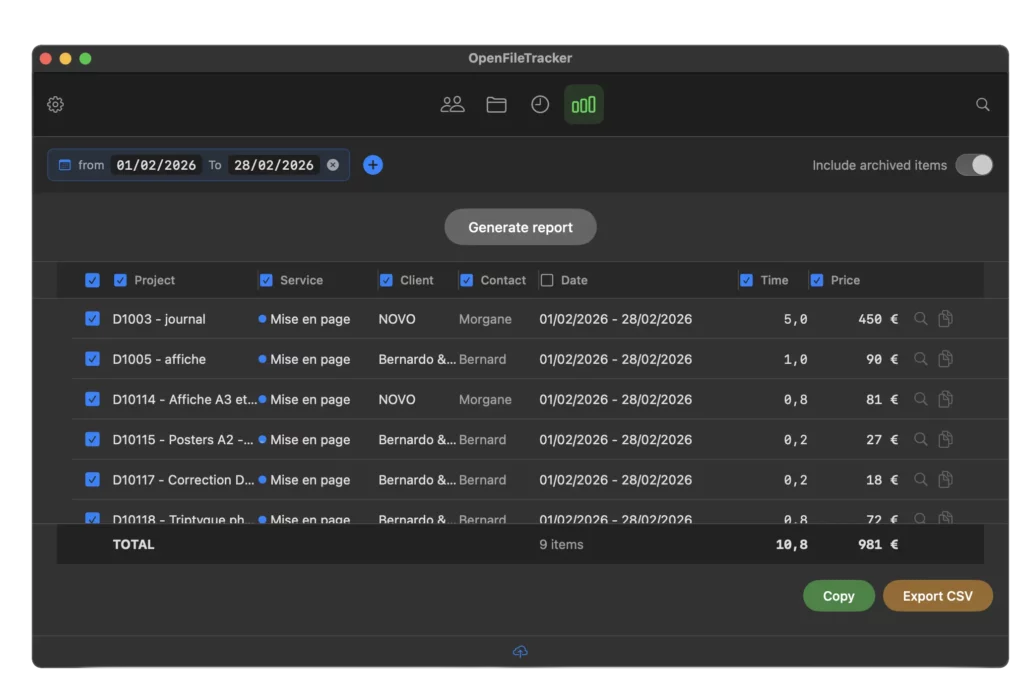The width and height of the screenshot is (1024, 691).
Task: Add a filter with the blue plus button
Action: tap(373, 165)
